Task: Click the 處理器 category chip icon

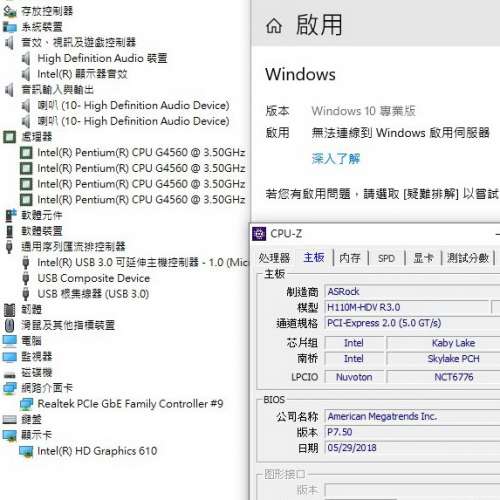Action: (x=9, y=137)
